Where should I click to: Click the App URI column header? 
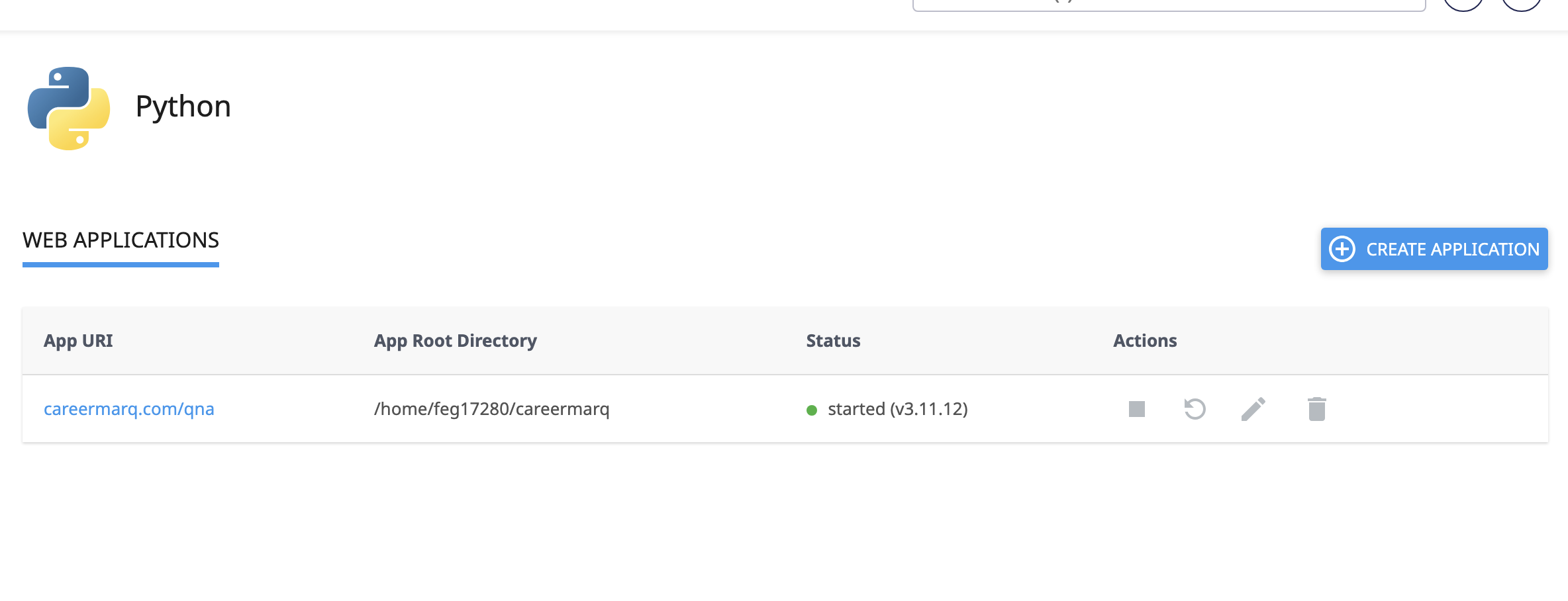[x=78, y=341]
